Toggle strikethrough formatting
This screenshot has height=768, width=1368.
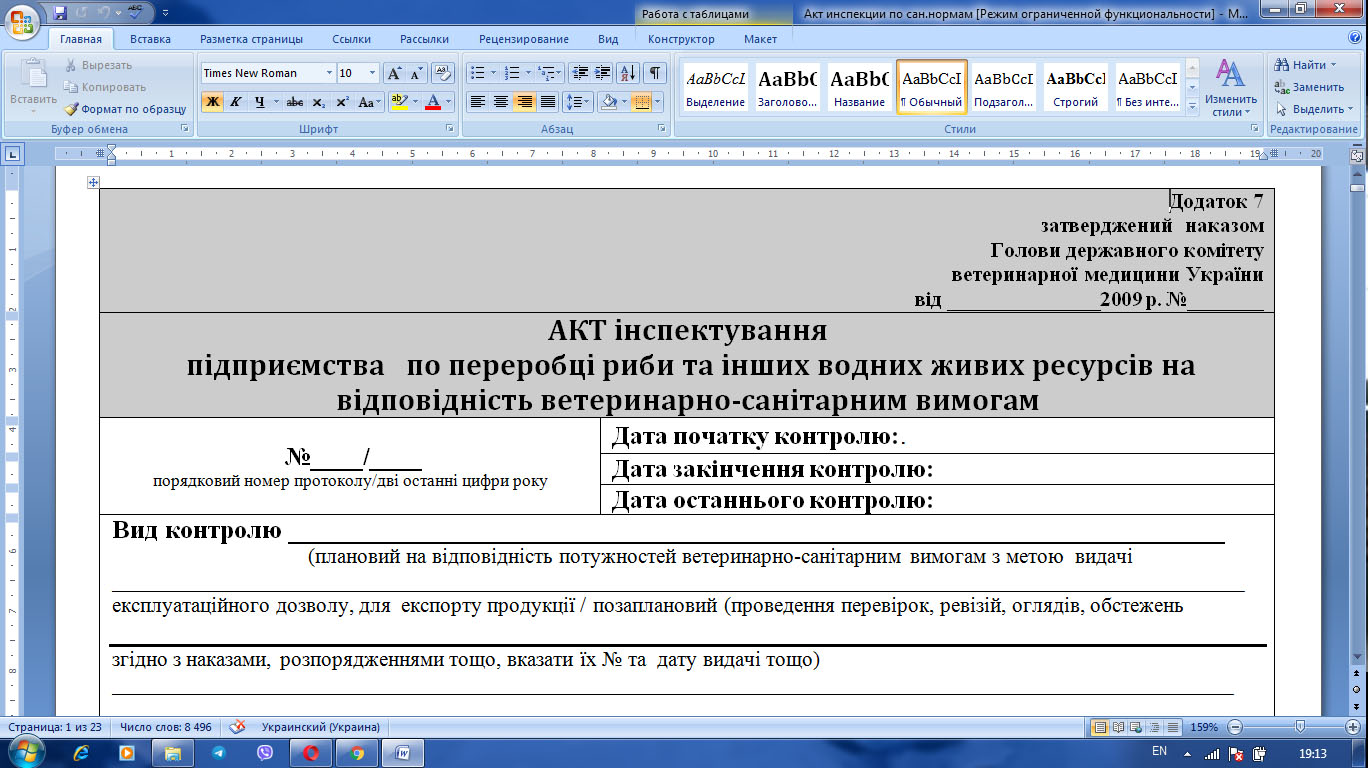pos(294,102)
